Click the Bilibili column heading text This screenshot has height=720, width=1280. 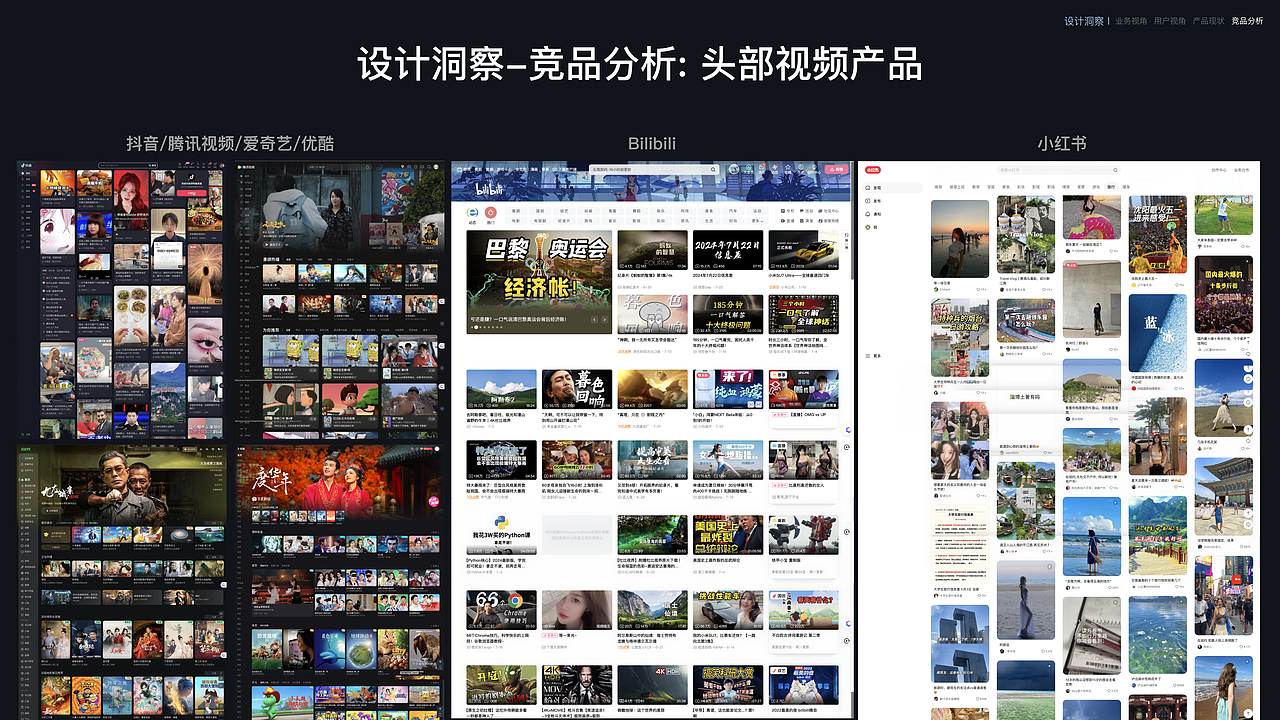coord(652,144)
